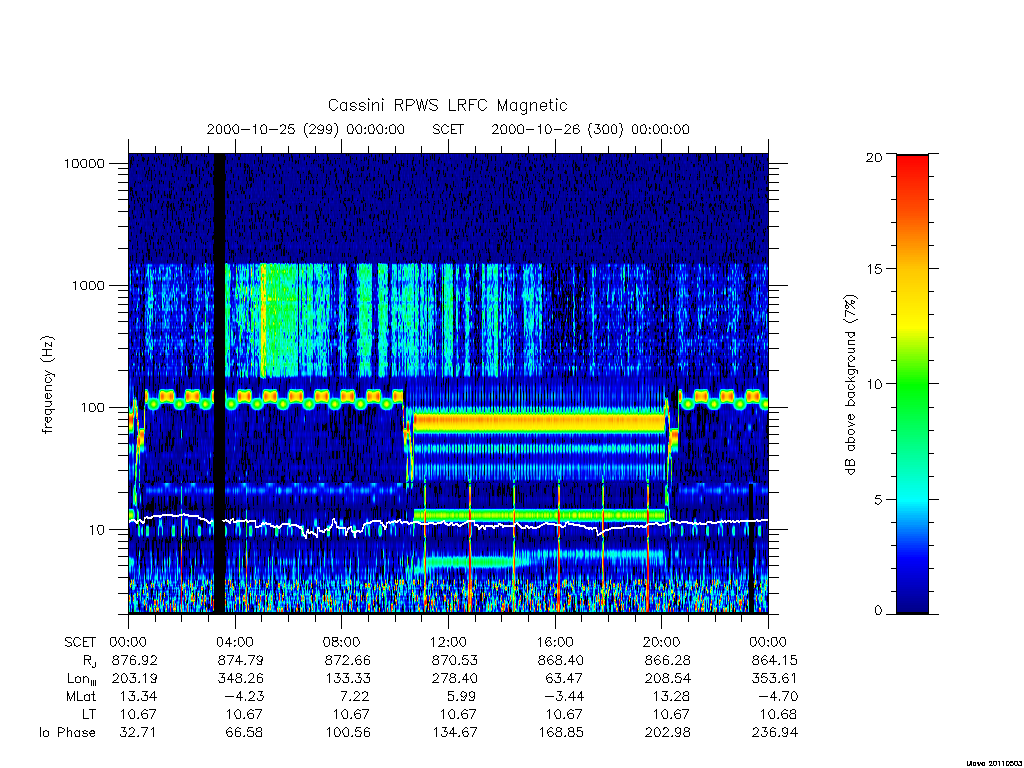Click the Lon III value 348.26
Image resolution: width=1024 pixels, height=768 pixels.
(240, 679)
